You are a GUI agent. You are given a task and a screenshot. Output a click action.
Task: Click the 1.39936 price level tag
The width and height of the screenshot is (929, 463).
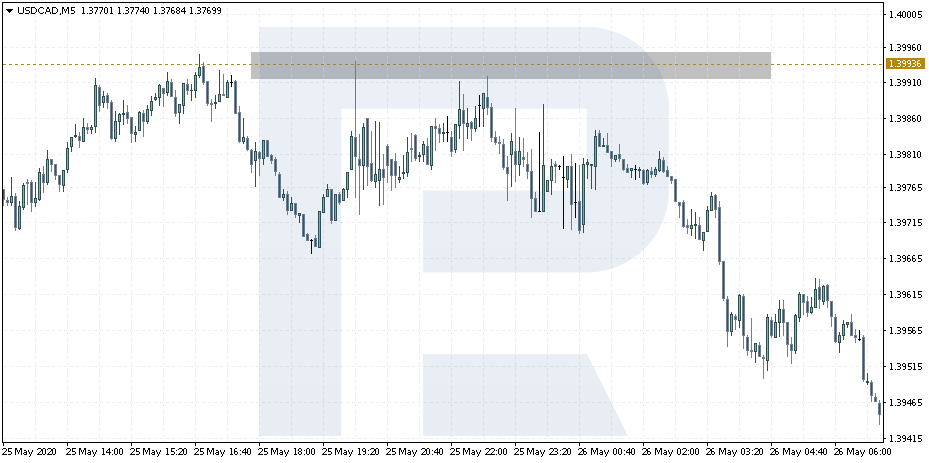click(905, 64)
